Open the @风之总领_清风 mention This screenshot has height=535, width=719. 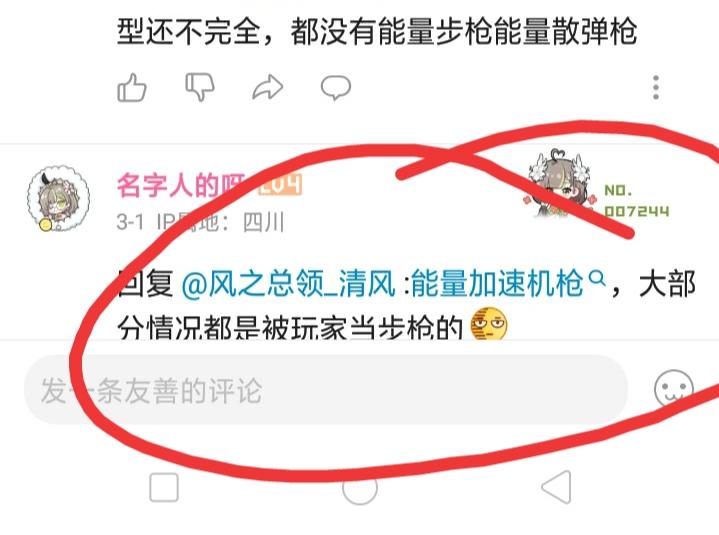click(x=288, y=284)
